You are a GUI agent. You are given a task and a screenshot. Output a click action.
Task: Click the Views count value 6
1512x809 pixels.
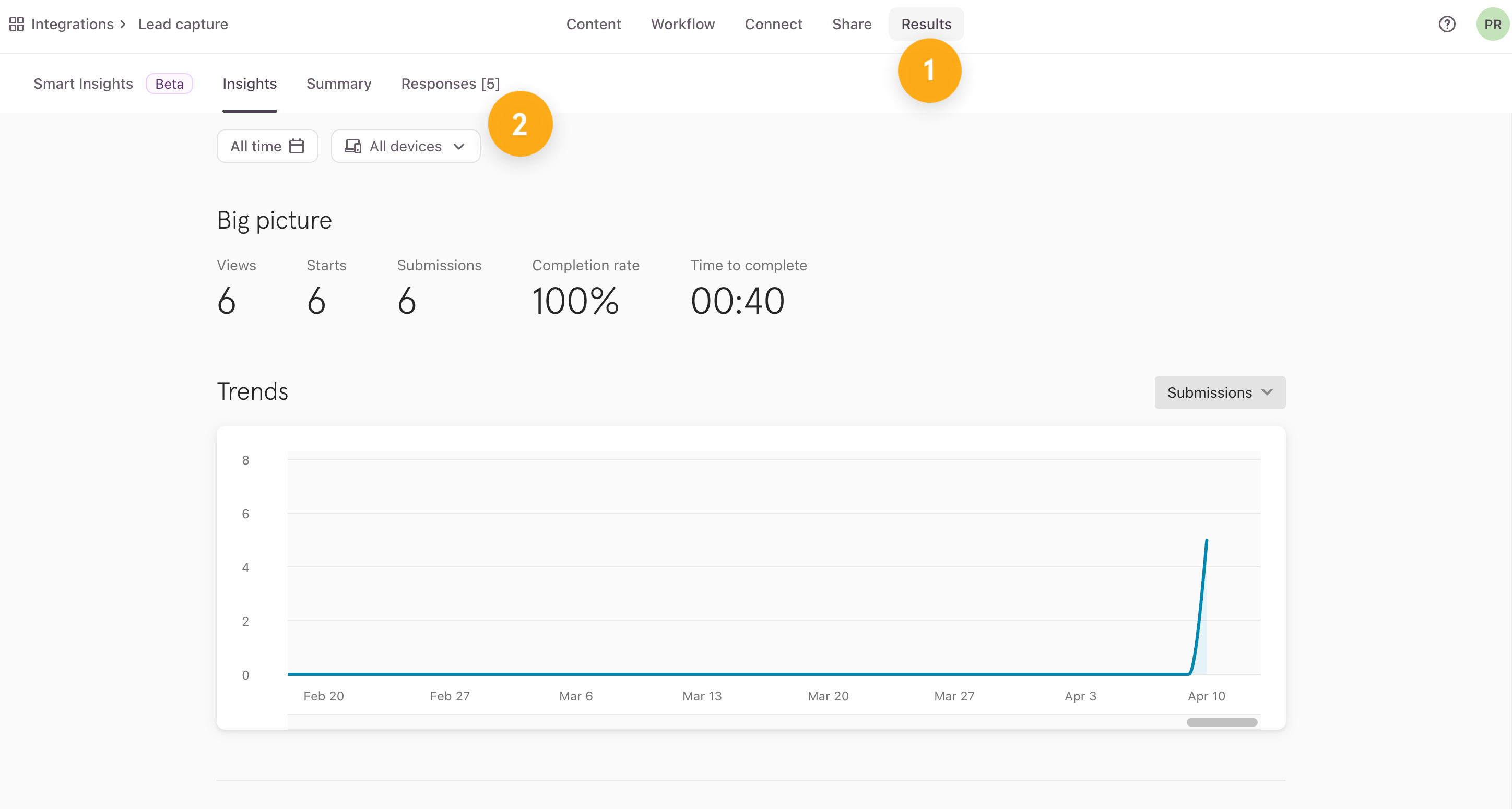[227, 301]
